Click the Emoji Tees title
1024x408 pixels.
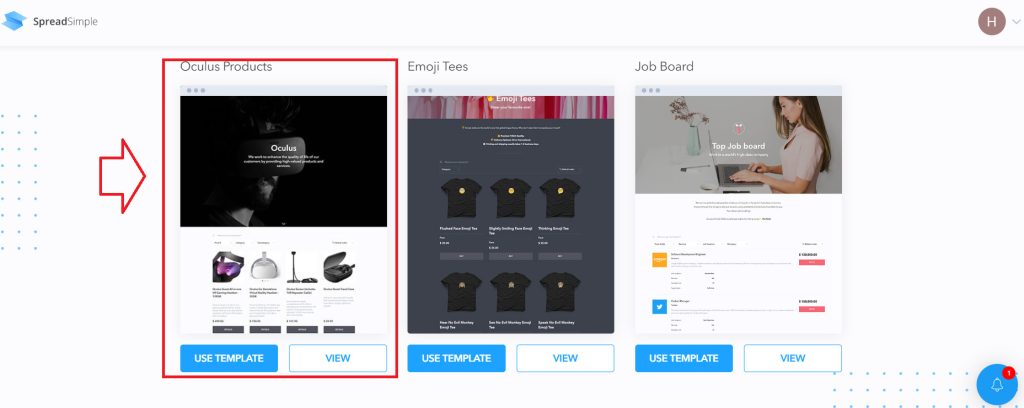pos(438,67)
